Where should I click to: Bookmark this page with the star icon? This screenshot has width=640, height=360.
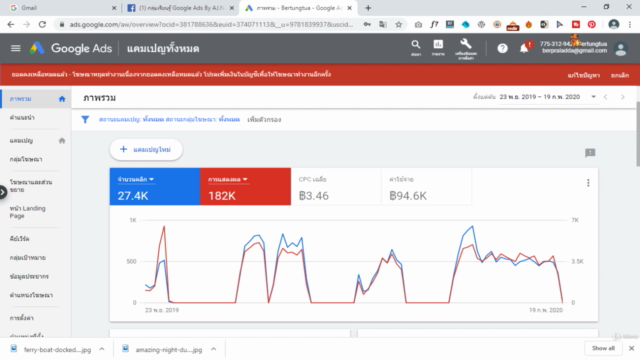click(x=399, y=24)
